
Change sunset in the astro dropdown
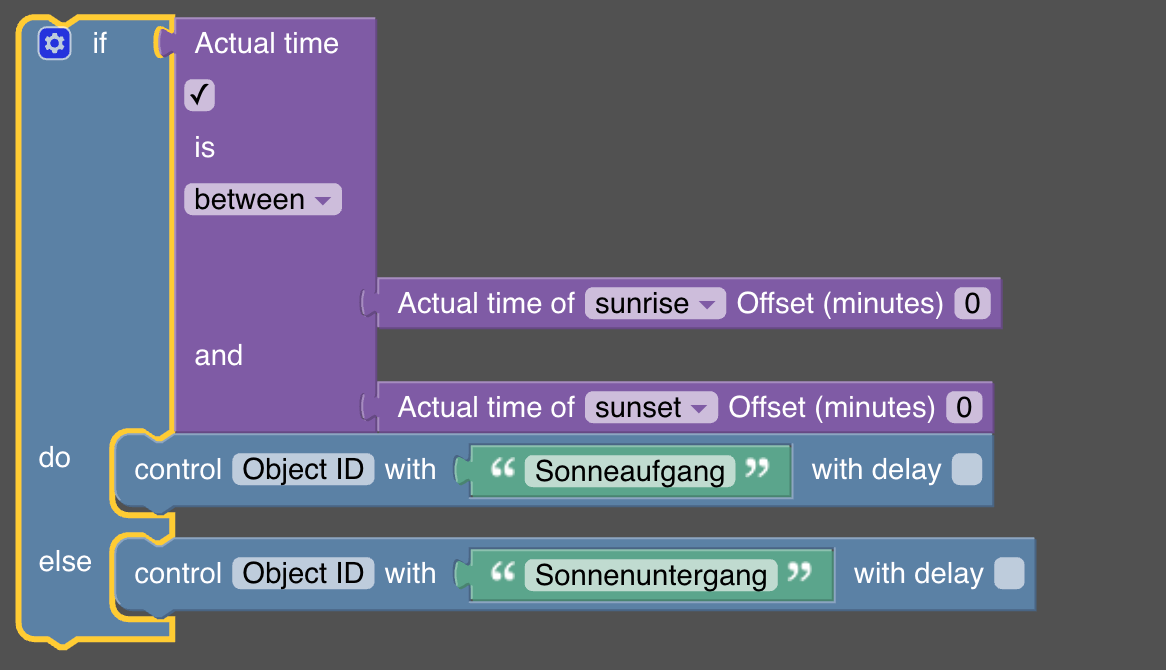[651, 408]
